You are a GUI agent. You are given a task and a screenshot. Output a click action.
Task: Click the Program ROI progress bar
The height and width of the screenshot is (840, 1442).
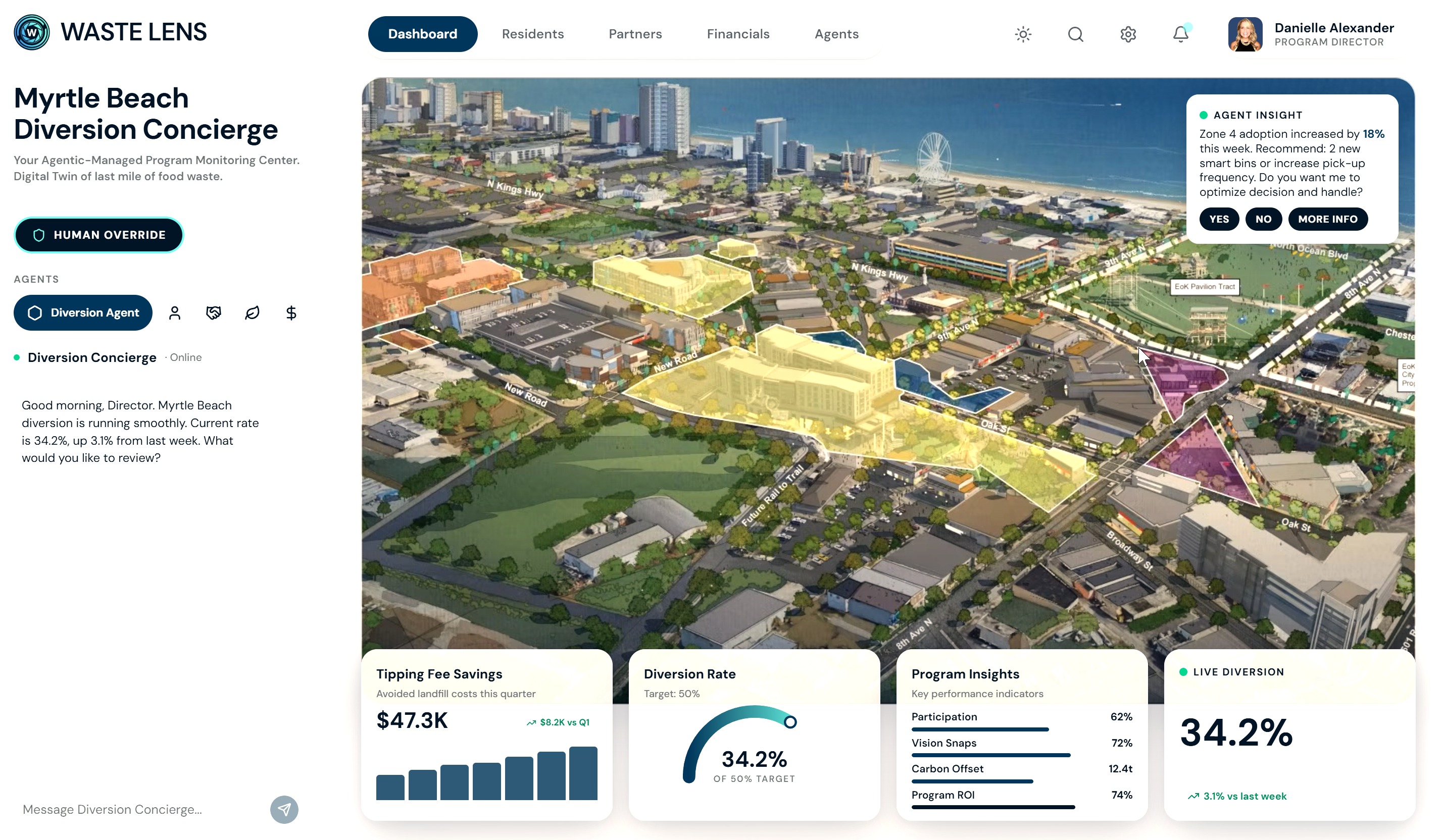(x=993, y=807)
